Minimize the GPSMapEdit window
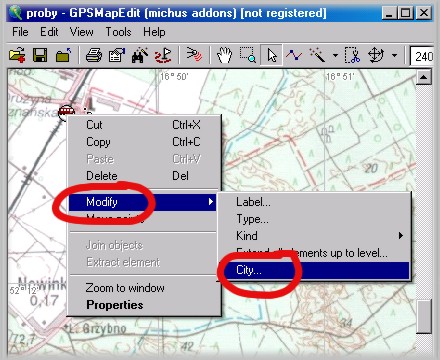 pyautogui.click(x=389, y=13)
